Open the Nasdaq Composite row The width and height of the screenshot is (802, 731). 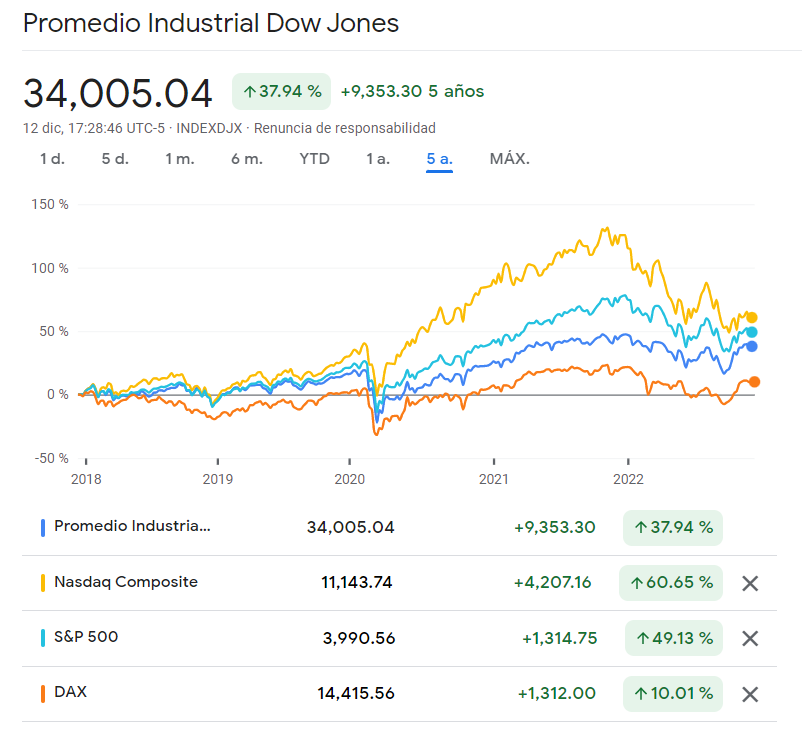[399, 583]
